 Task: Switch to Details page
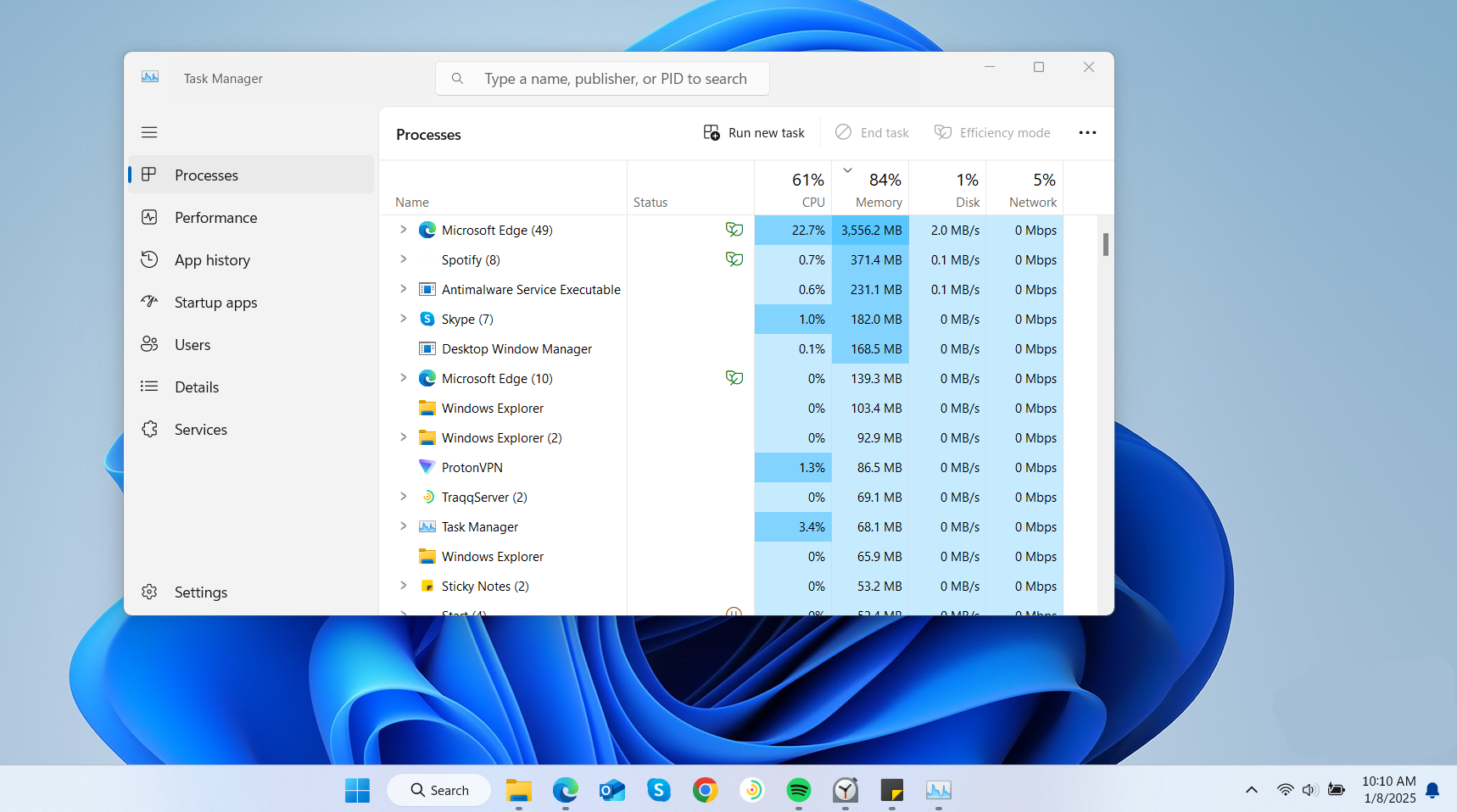point(251,387)
